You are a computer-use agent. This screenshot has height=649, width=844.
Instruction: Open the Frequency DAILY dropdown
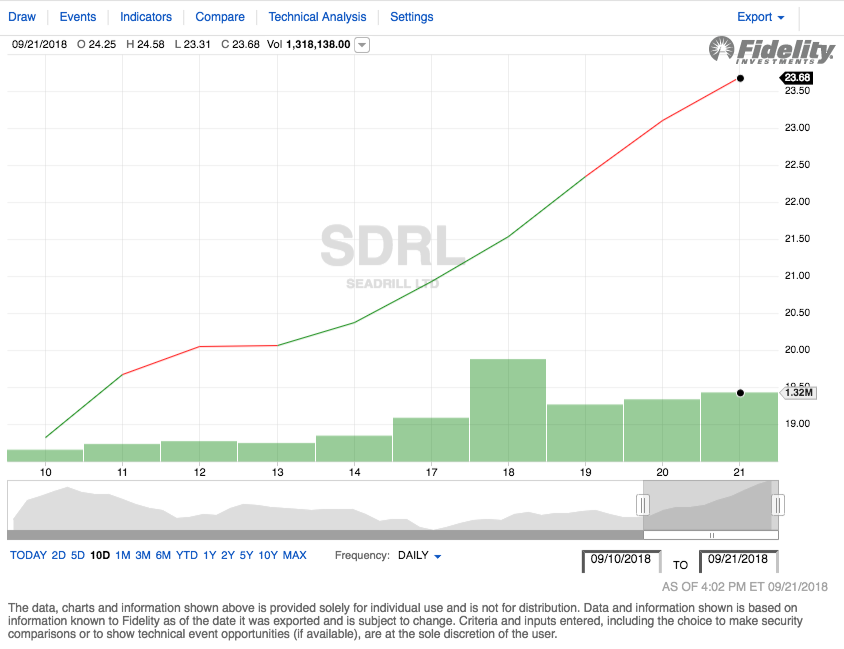point(420,555)
